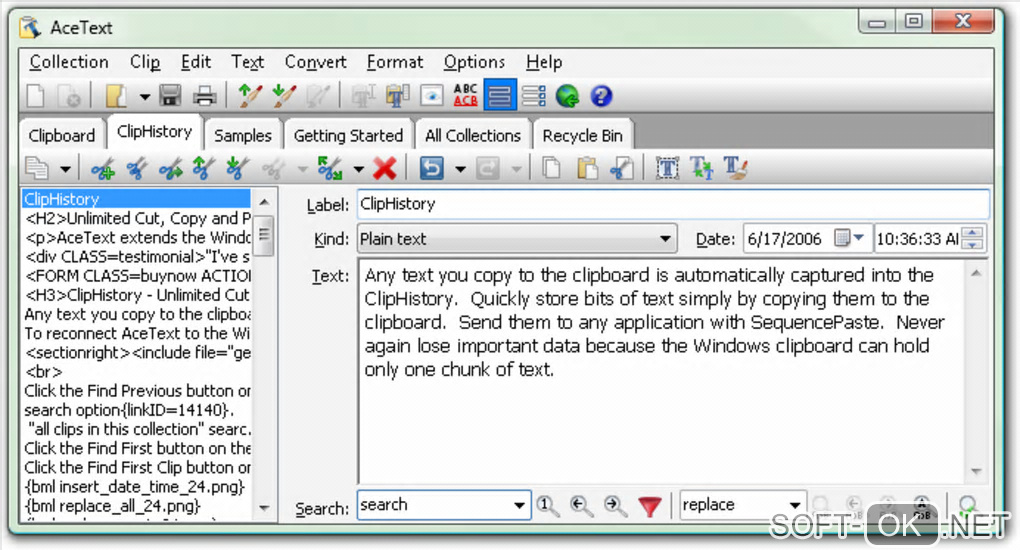Viewport: 1020px width, 550px height.
Task: Open the Options menu
Action: click(x=474, y=62)
